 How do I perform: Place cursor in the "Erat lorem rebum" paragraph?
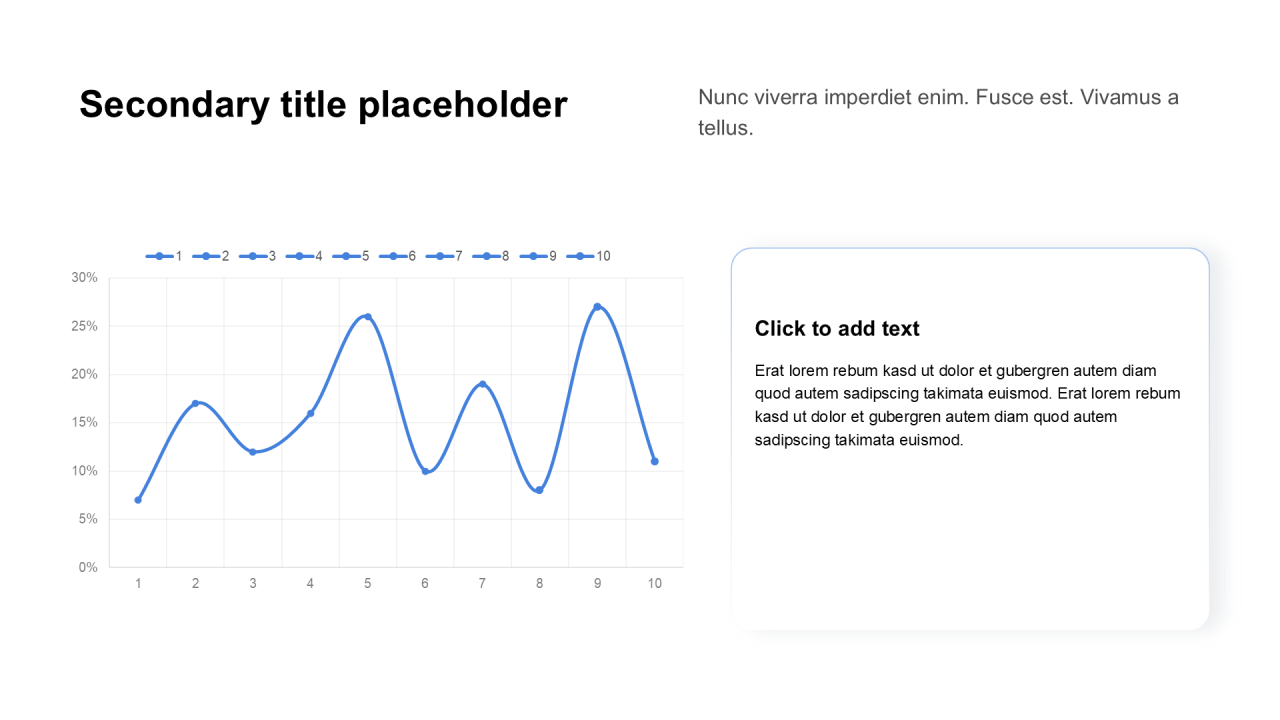[x=967, y=405]
